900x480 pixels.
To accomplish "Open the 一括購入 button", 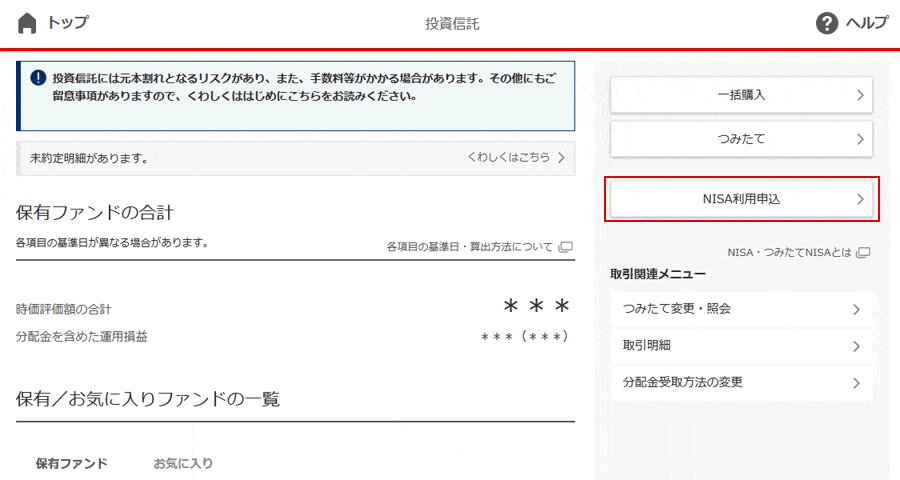I will click(741, 95).
